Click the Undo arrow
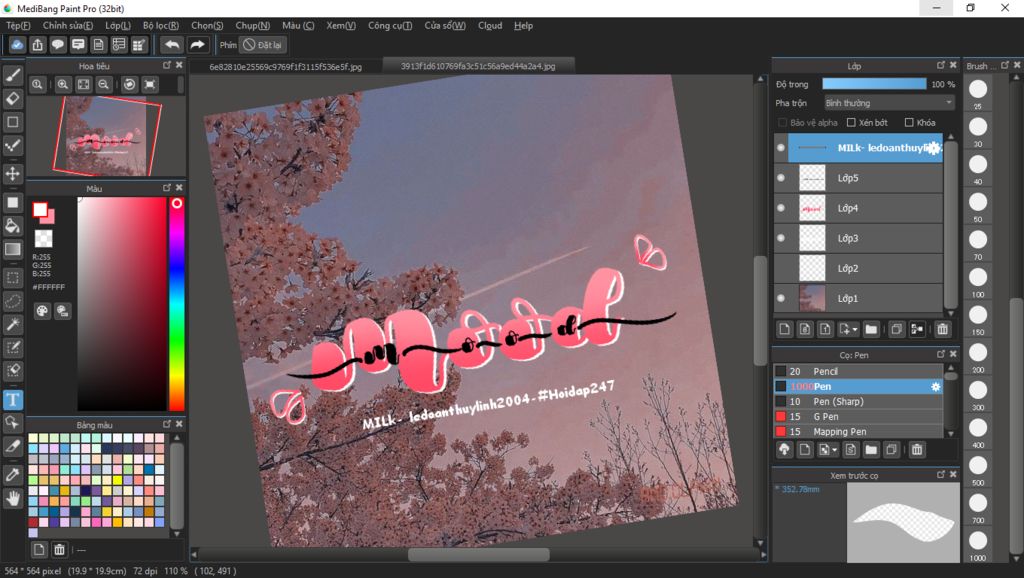Image resolution: width=1024 pixels, height=578 pixels. click(172, 44)
